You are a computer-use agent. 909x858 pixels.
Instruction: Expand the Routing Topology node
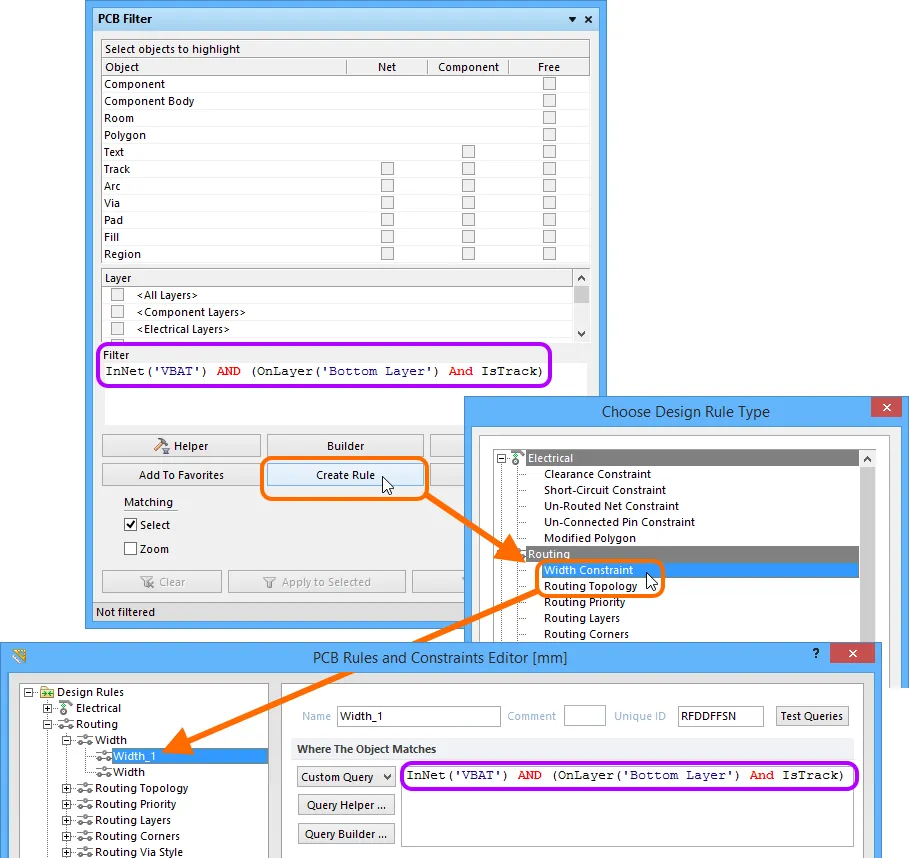tap(67, 788)
